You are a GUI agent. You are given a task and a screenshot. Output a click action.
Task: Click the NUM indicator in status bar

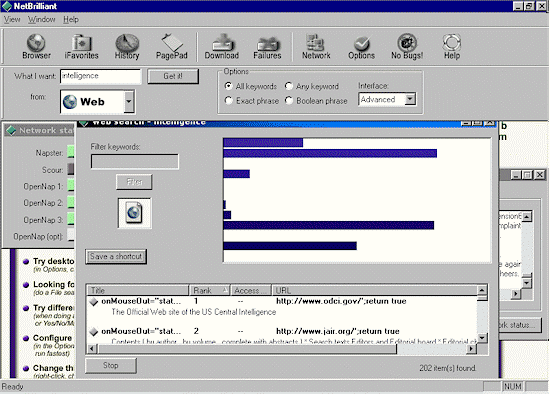coord(512,387)
